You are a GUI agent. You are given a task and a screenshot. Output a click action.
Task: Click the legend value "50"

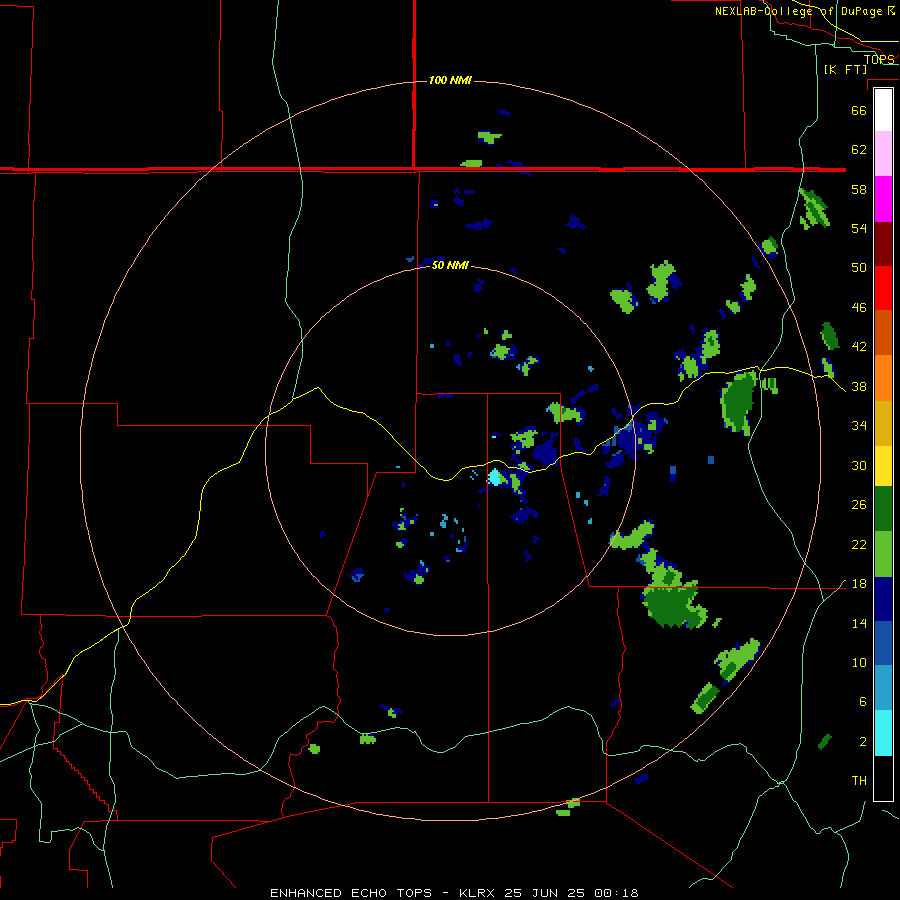pos(859,268)
